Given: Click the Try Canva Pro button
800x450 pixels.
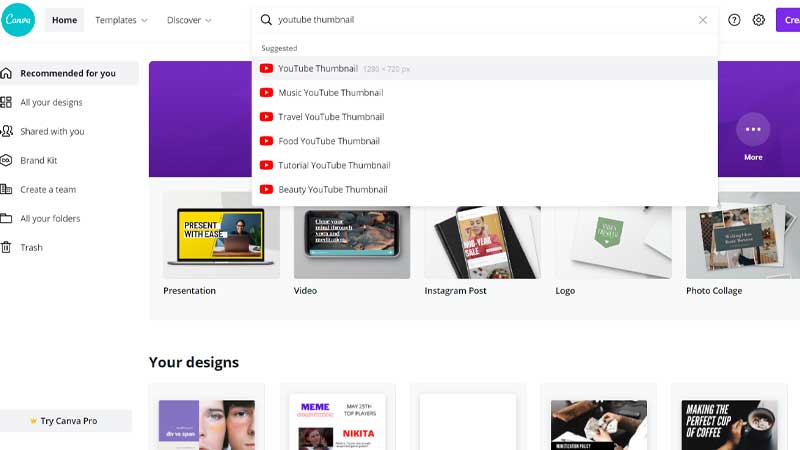Looking at the screenshot, I should [x=66, y=421].
